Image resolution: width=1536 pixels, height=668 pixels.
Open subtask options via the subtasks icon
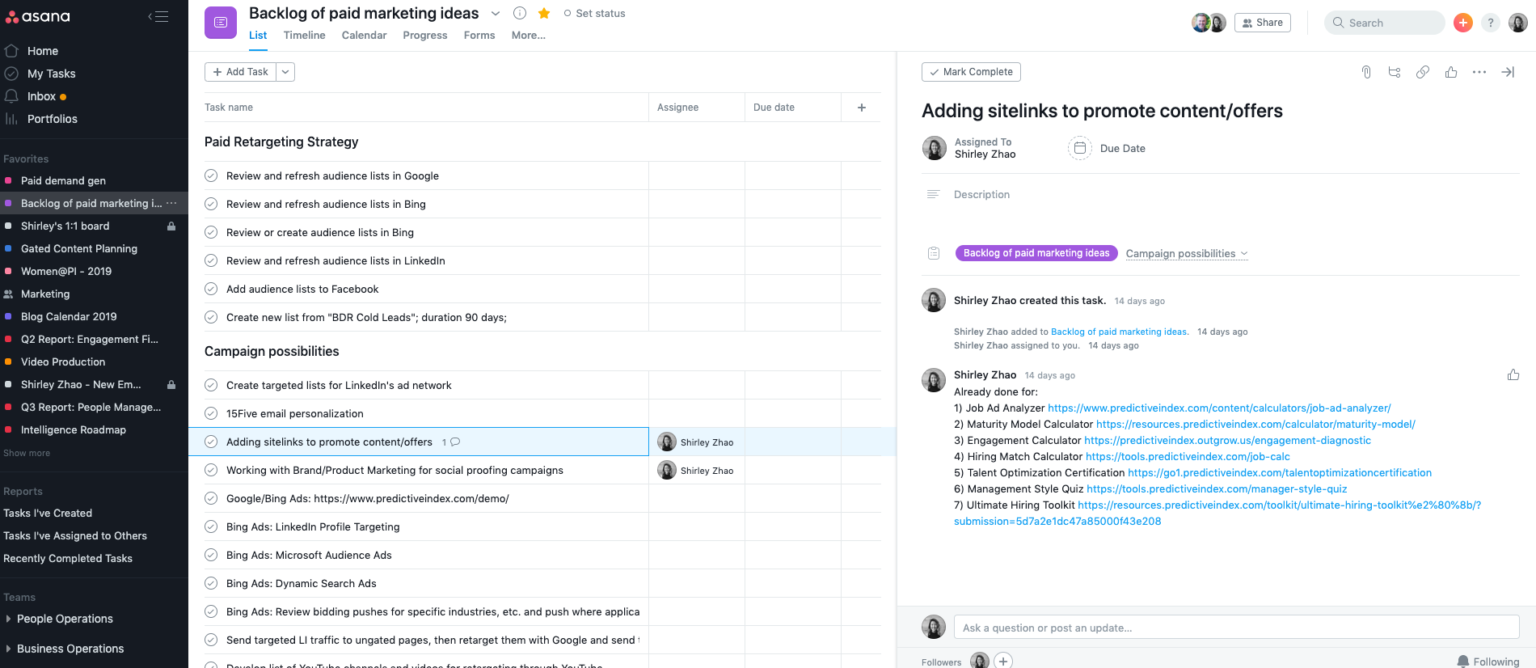[1394, 72]
